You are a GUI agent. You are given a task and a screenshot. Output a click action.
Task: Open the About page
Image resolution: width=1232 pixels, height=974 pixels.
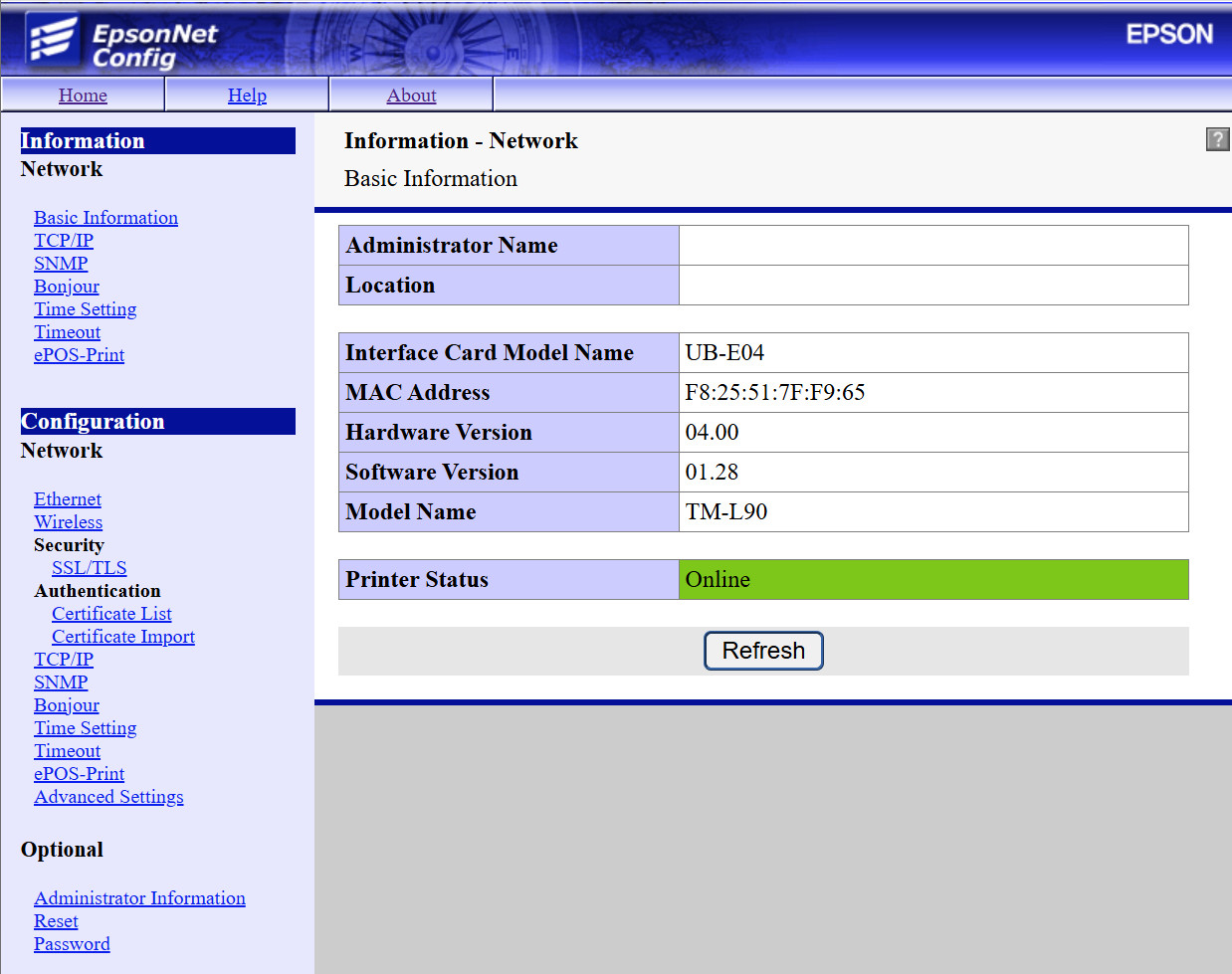point(411,96)
